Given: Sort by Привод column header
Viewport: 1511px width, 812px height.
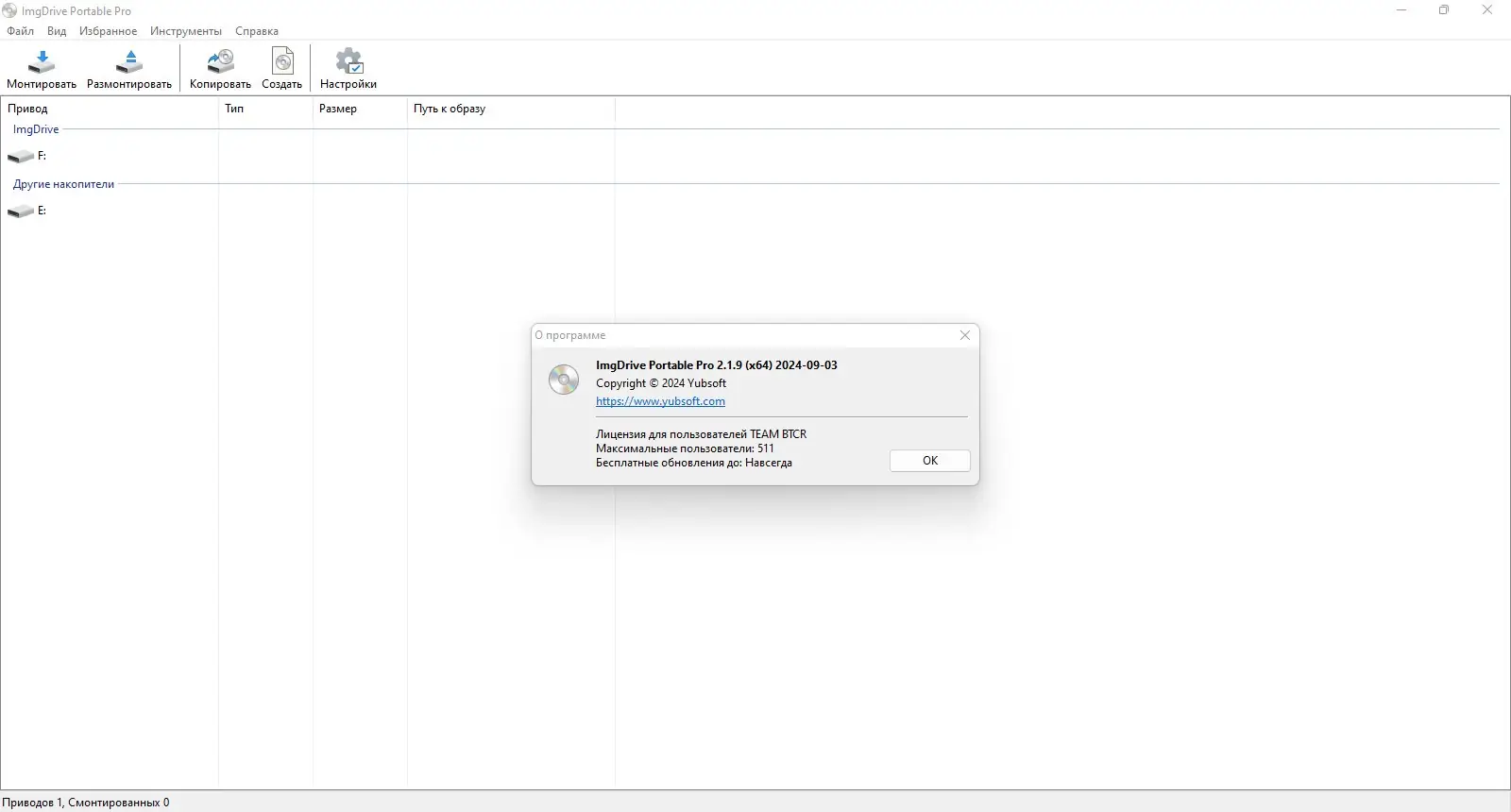Looking at the screenshot, I should point(110,109).
